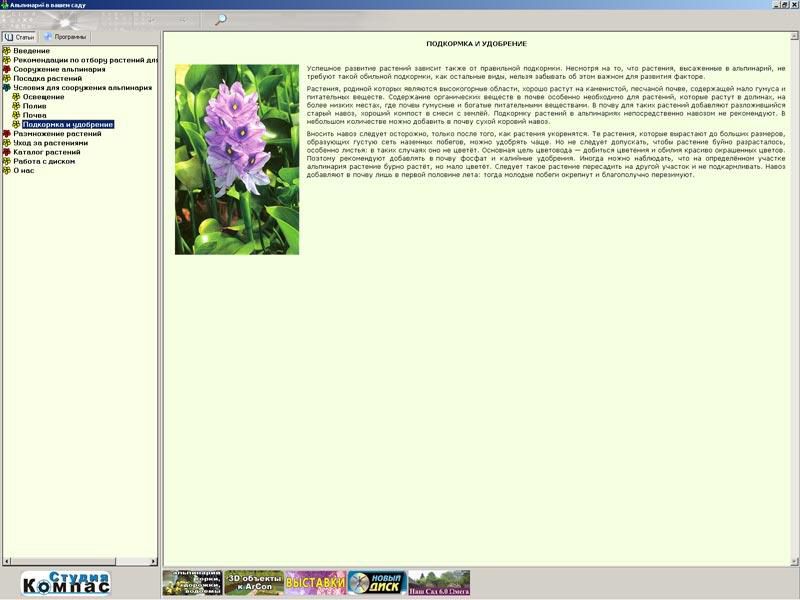The image size is (800, 600).
Task: Open the Освещение article
Action: (x=43, y=97)
